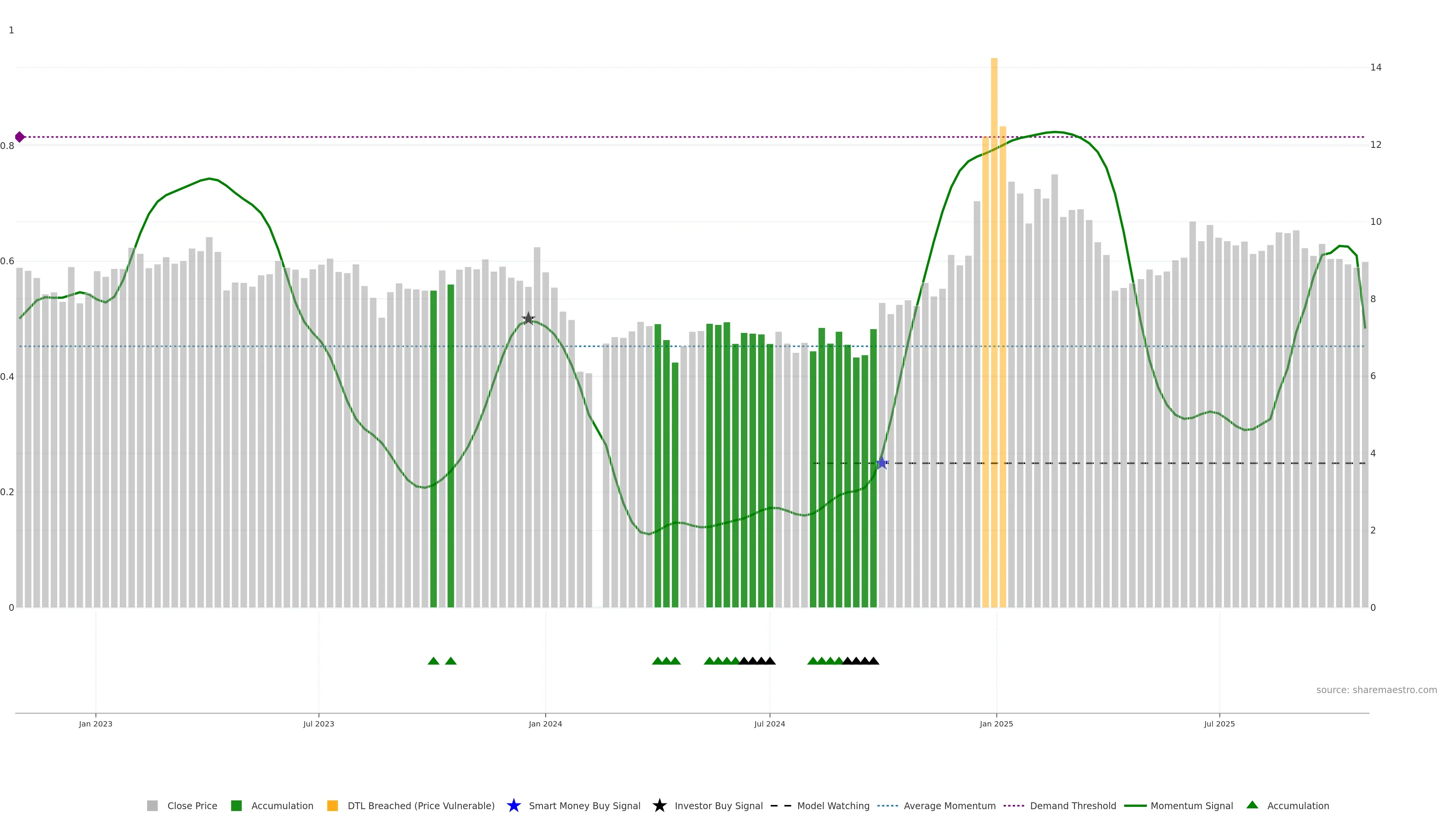The width and height of the screenshot is (1456, 819).
Task: Click DTL Breached (Price Vulnerable) legend label
Action: [420, 806]
